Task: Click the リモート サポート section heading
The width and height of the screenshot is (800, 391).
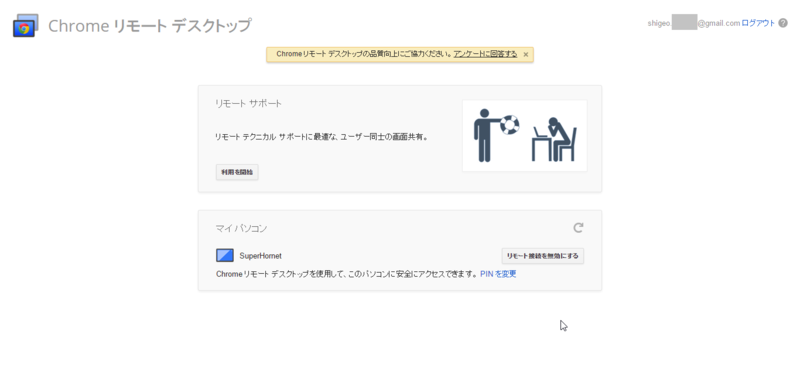Action: [248, 104]
